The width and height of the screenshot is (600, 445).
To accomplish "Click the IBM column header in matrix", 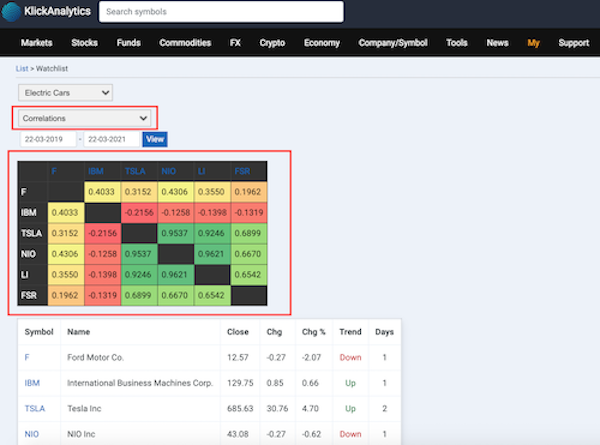I will 96,171.
